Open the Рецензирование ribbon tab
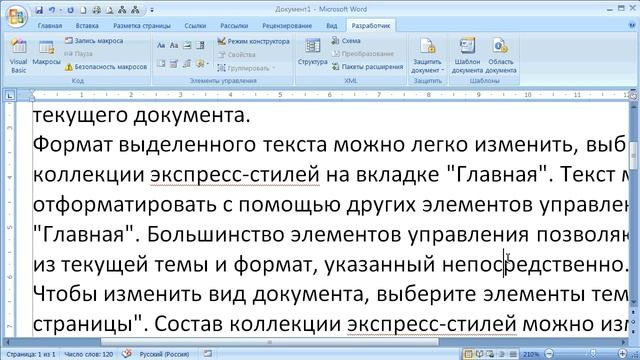This screenshot has height=360, width=640. (287, 26)
